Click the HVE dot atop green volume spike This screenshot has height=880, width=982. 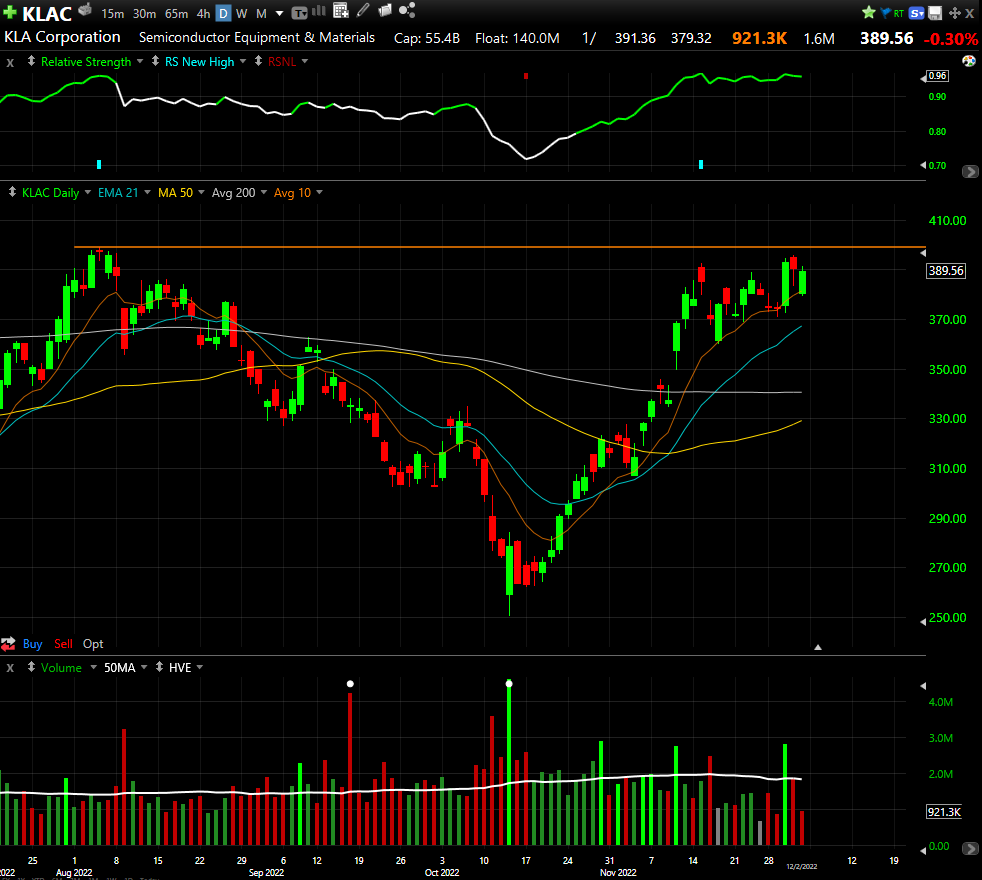(x=509, y=683)
